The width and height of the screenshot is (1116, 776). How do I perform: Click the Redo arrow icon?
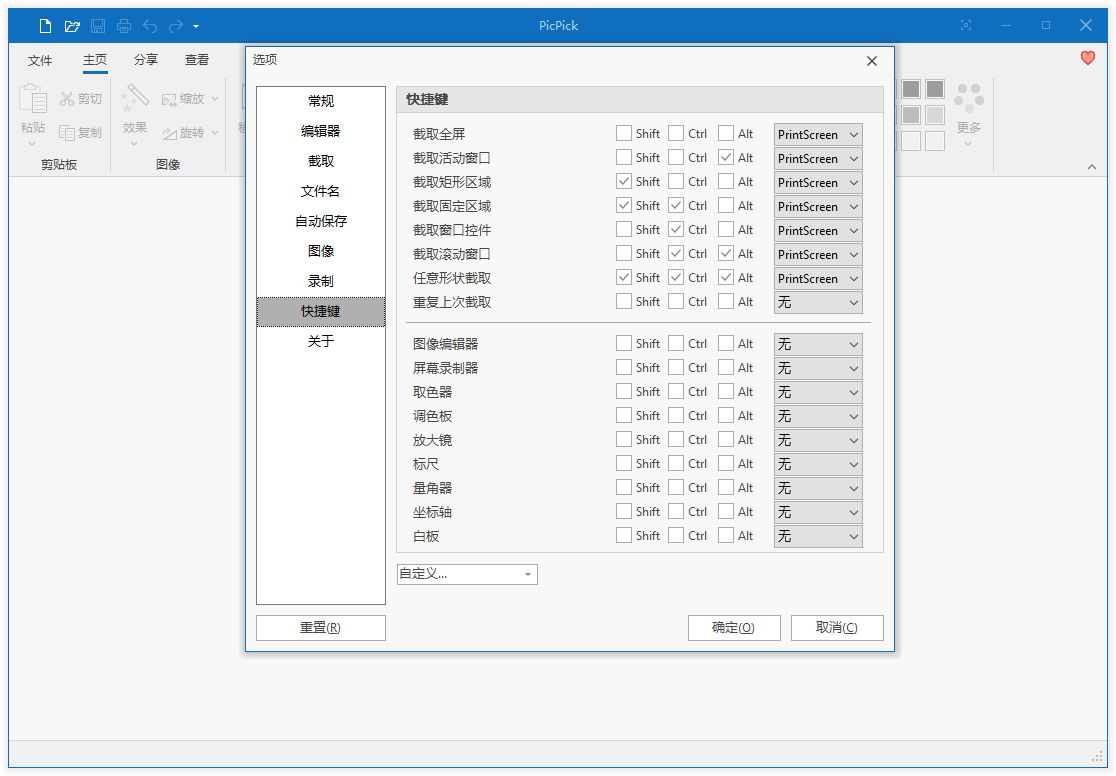tap(176, 25)
